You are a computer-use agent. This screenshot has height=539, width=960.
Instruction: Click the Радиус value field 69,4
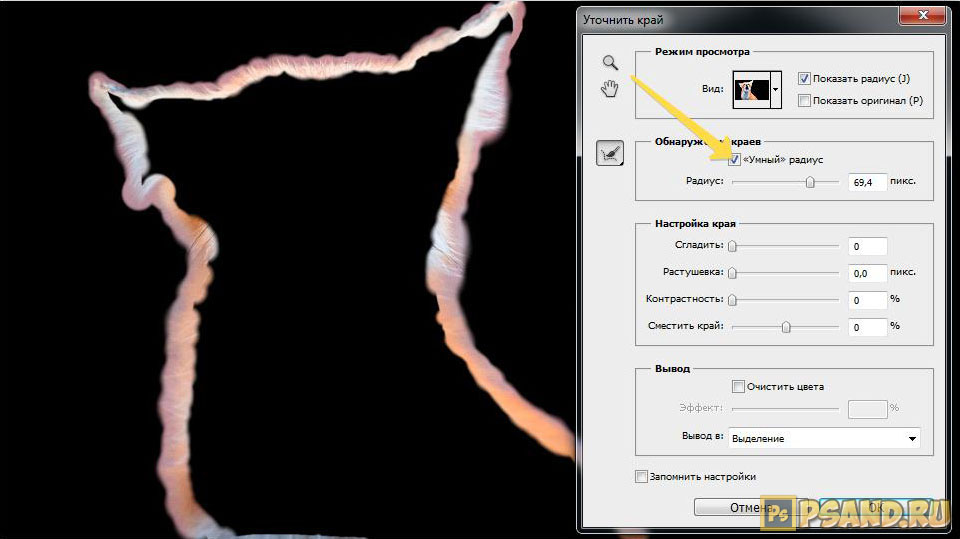pyautogui.click(x=868, y=182)
